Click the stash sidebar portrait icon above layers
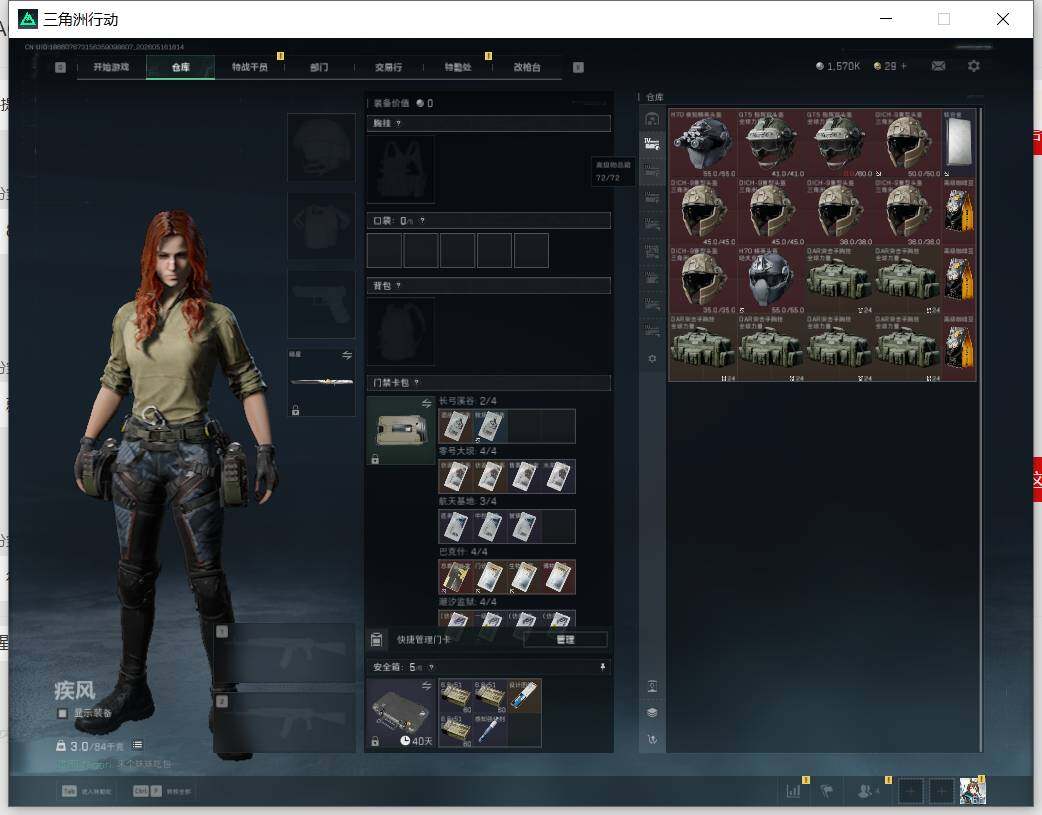Image resolution: width=1042 pixels, height=815 pixels. coord(652,686)
